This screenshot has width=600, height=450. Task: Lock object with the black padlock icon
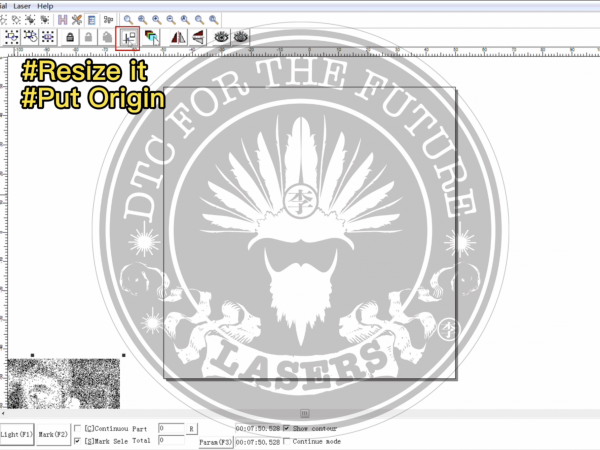tap(70, 37)
